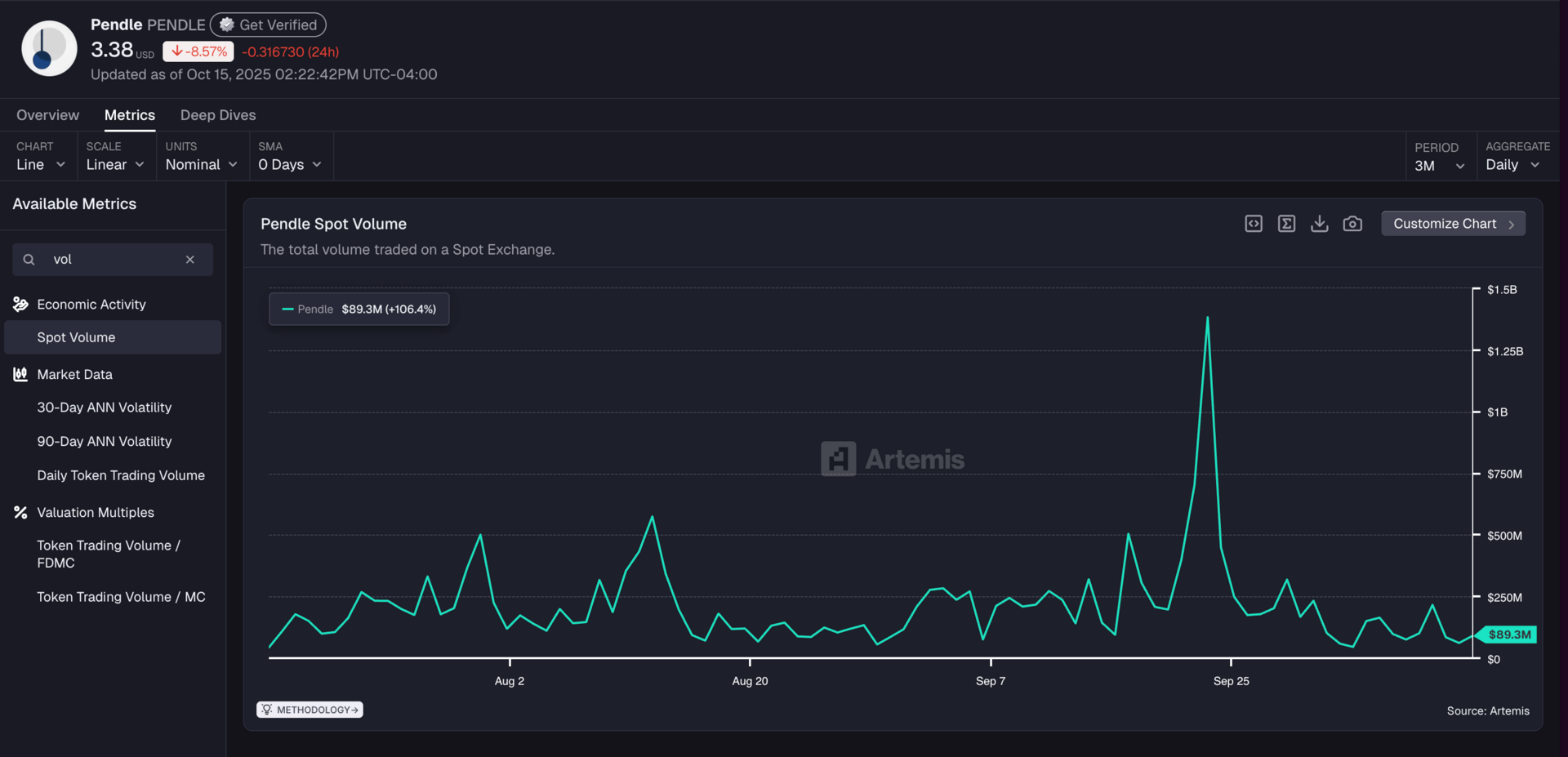Click the Pendle token logo
Viewport: 1568px width, 757px height.
click(x=49, y=49)
